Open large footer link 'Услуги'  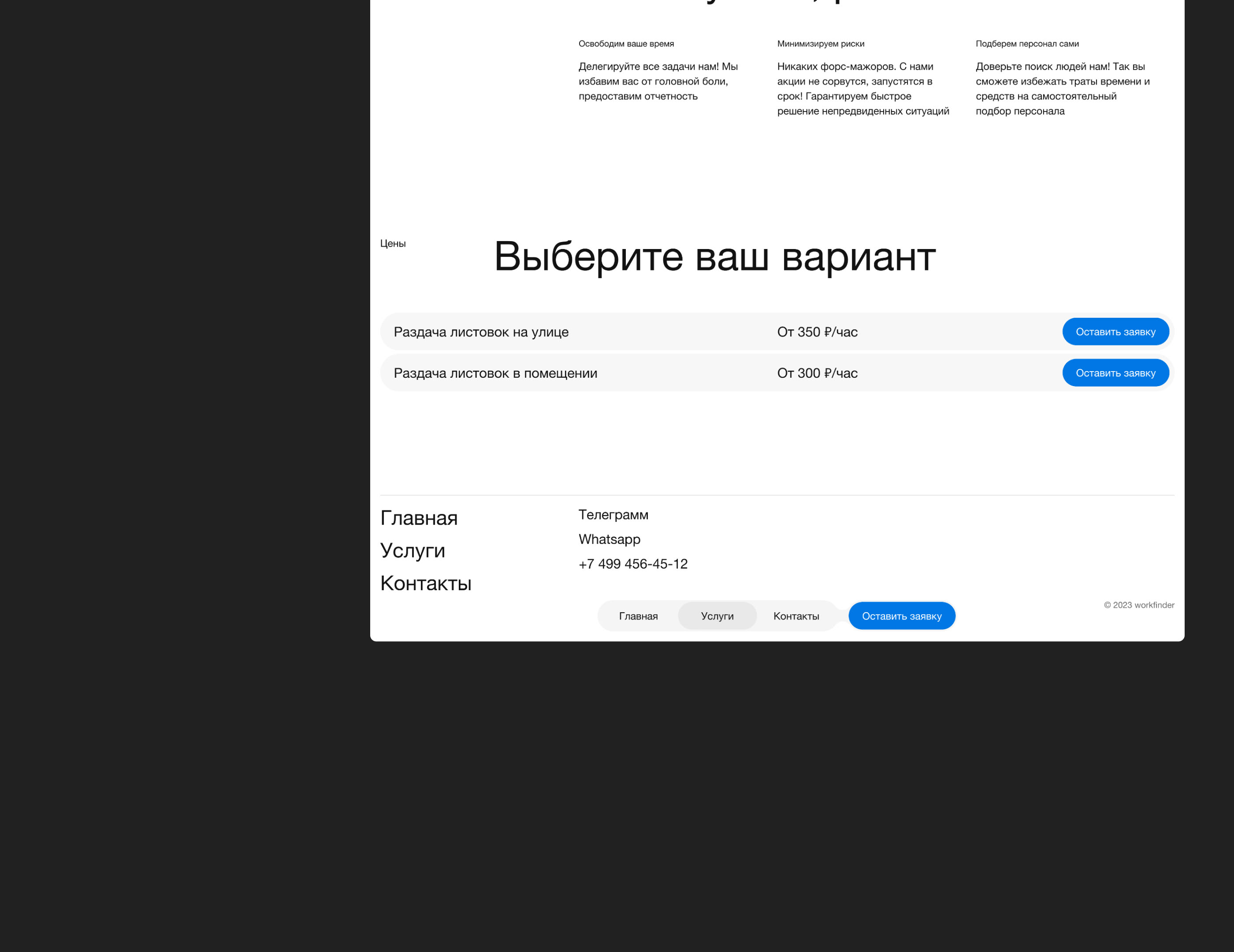[x=413, y=550]
